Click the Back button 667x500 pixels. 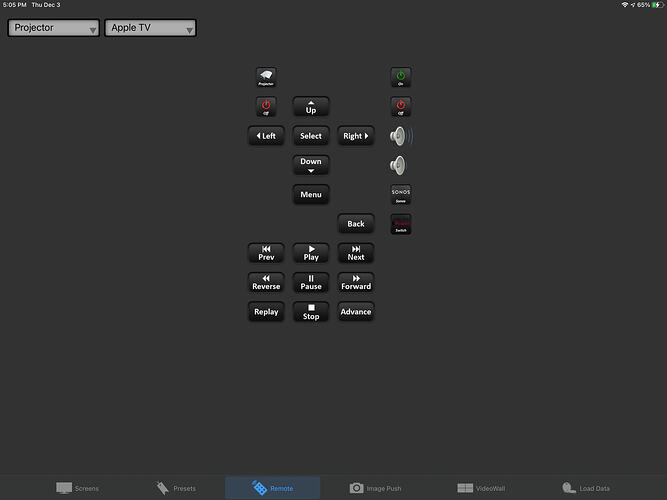pos(356,224)
